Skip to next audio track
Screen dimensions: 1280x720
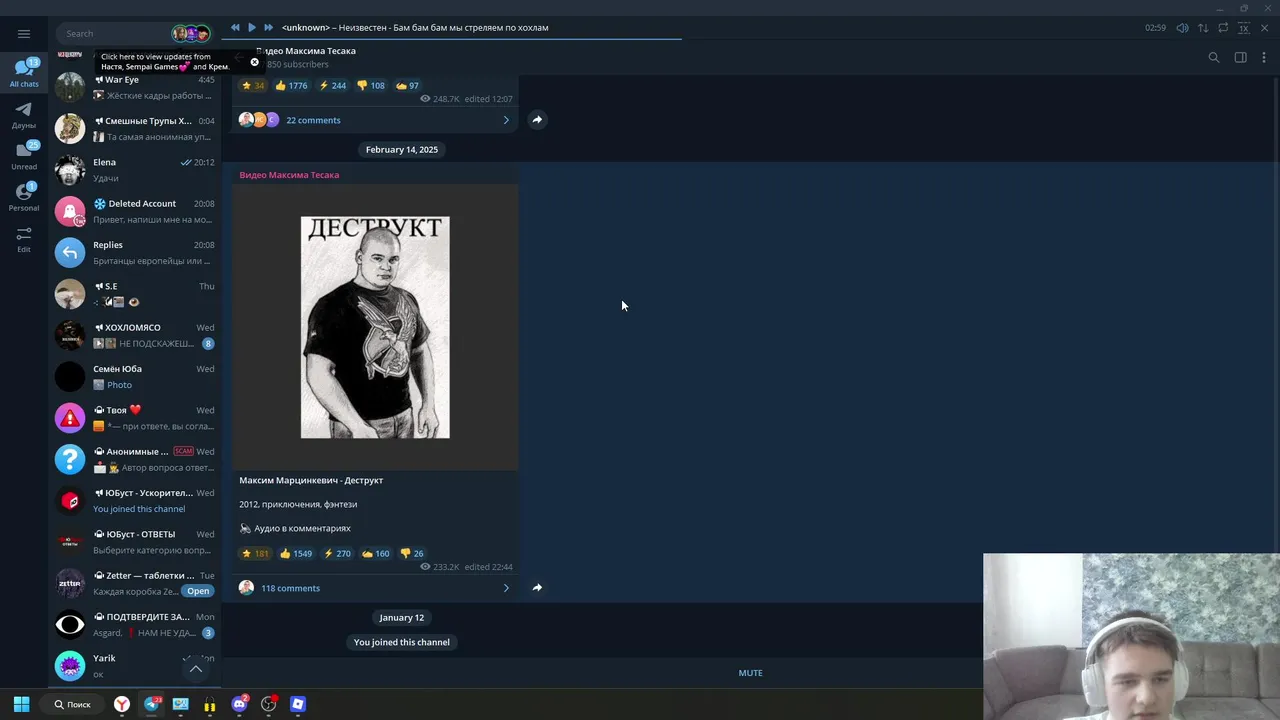268,27
